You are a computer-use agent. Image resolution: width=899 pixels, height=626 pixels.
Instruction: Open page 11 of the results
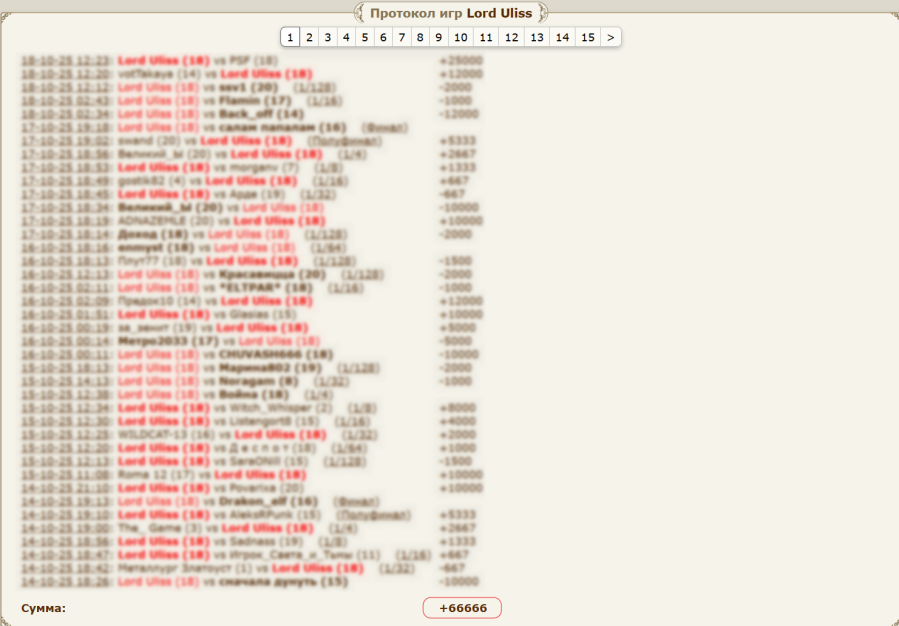click(486, 37)
